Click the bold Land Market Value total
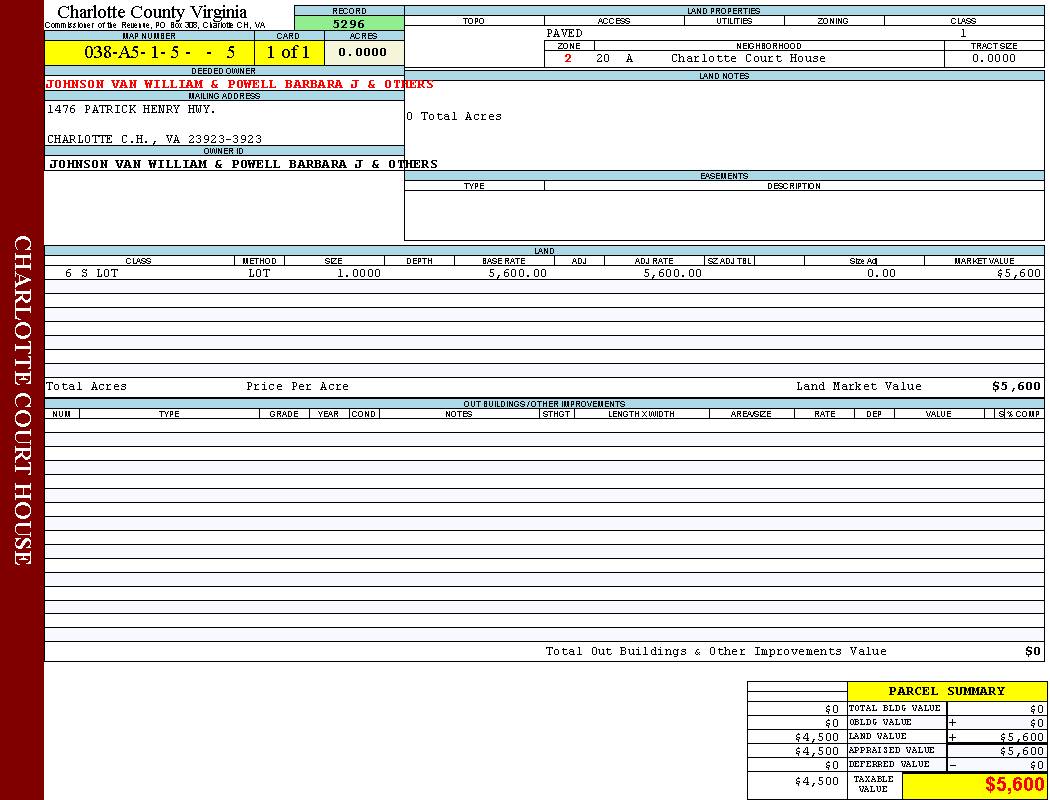The width and height of the screenshot is (1050, 800). (x=1015, y=387)
